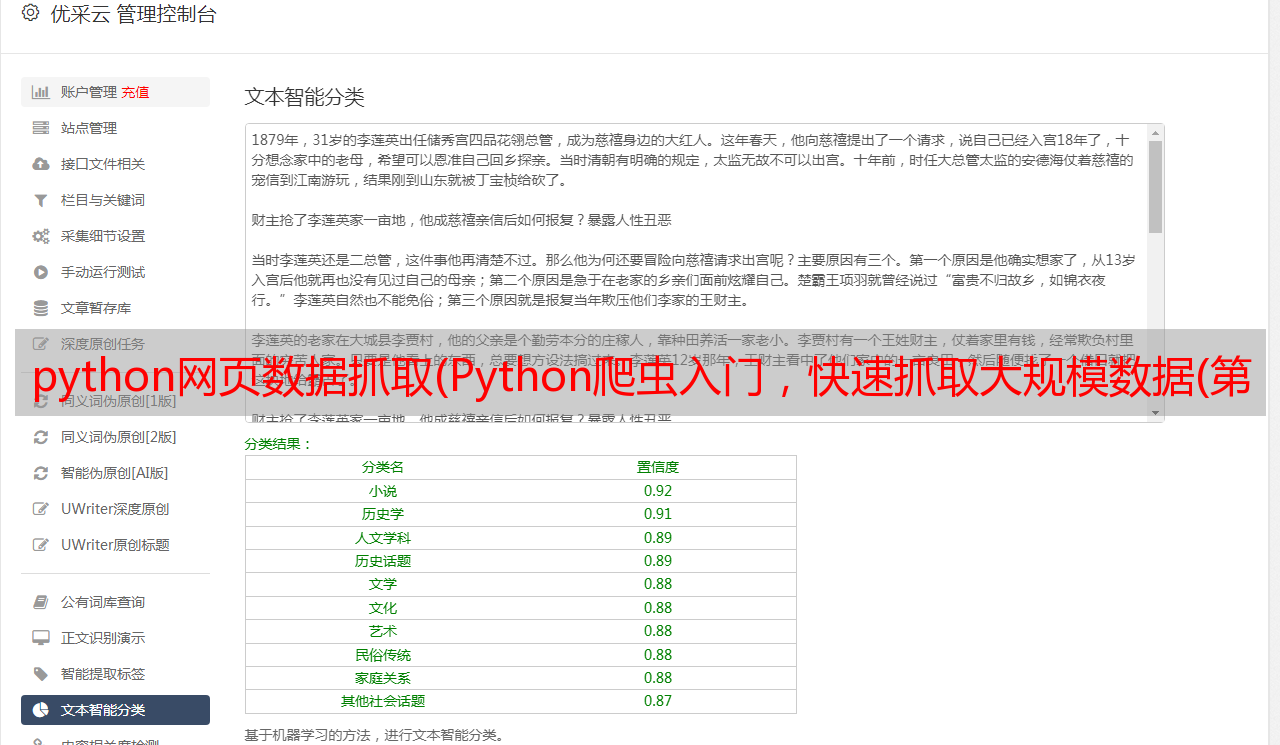Click the edit icon for UWriter深度原创
Screen dimensions: 1280x745
[x=41, y=509]
